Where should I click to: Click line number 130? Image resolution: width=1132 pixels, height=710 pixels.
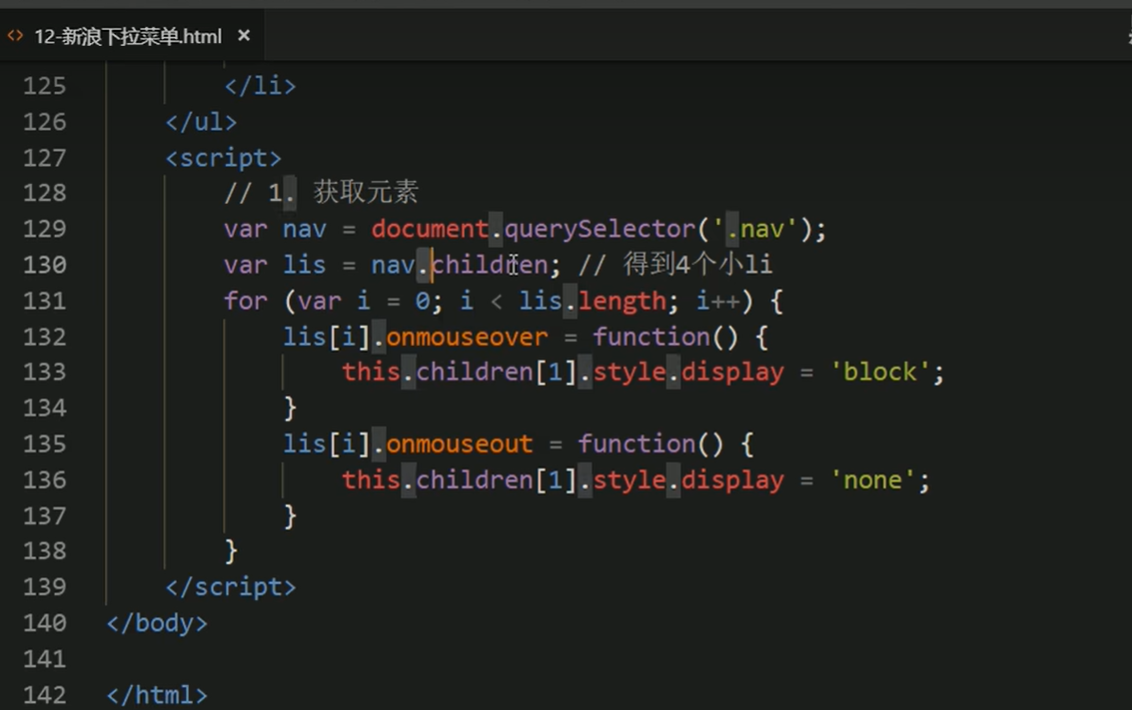click(45, 265)
